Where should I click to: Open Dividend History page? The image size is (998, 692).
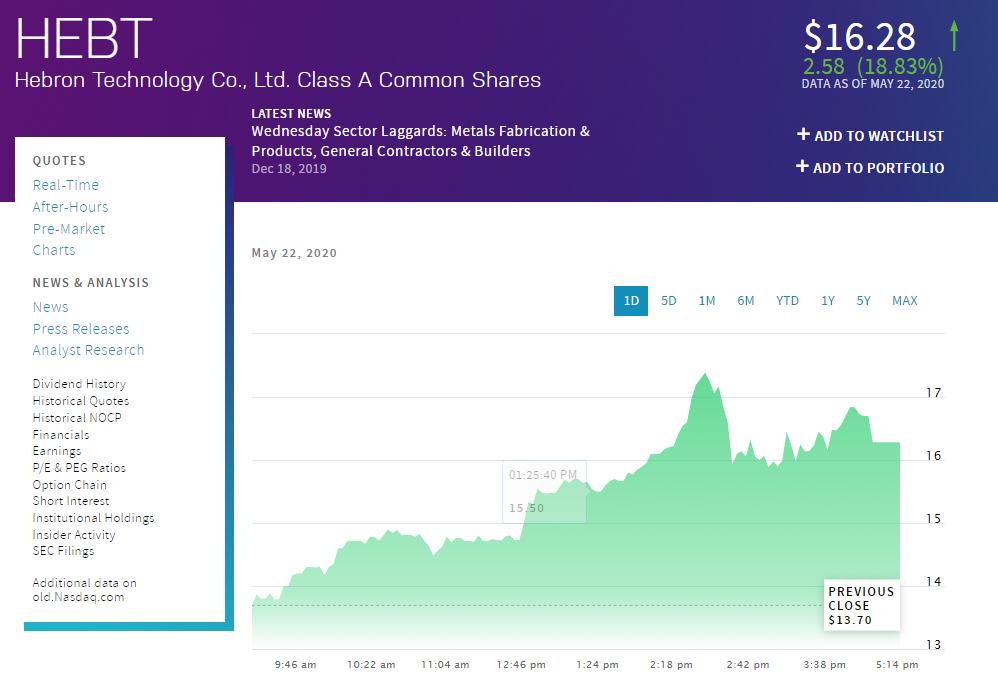79,384
